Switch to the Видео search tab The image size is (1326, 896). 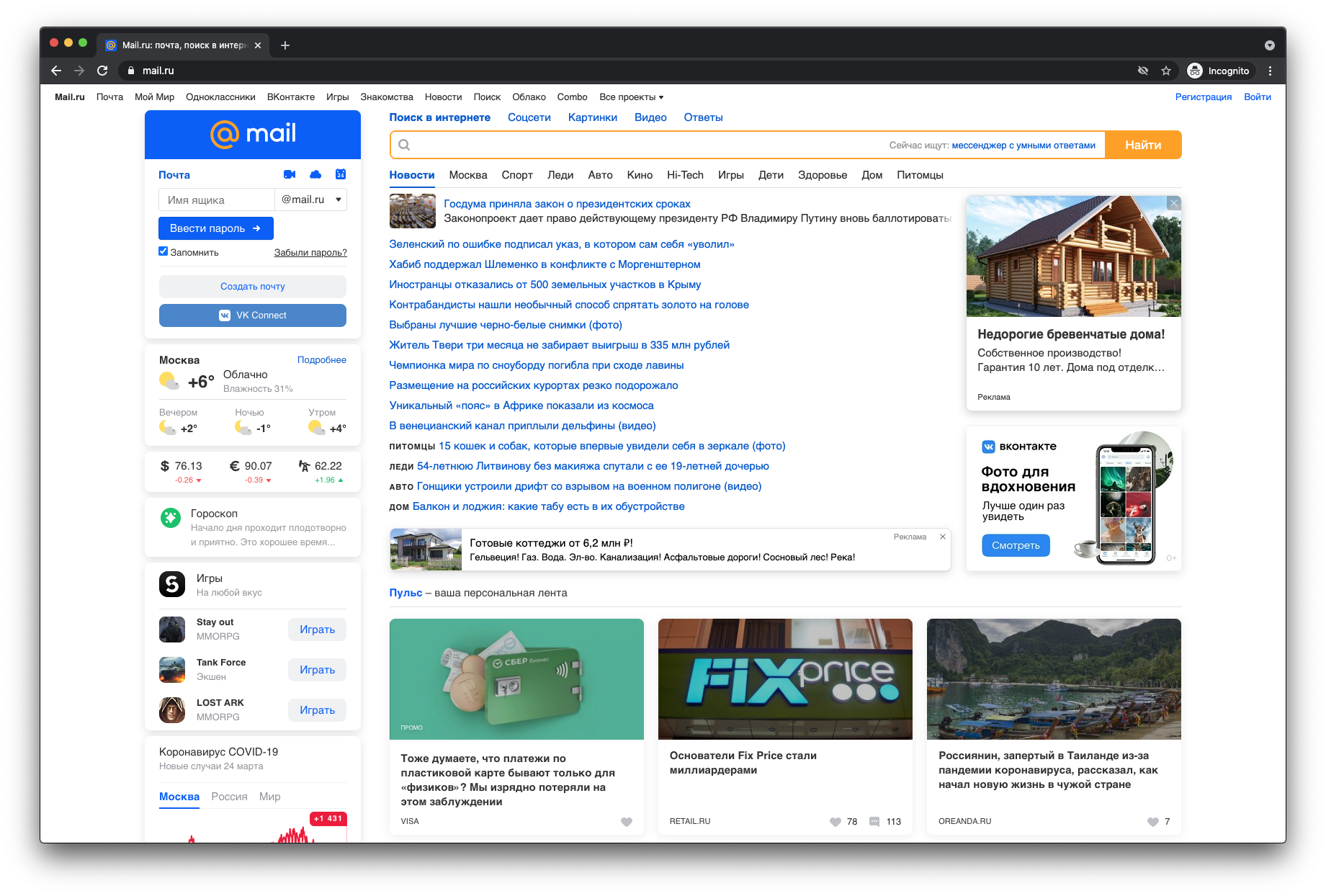[x=650, y=117]
